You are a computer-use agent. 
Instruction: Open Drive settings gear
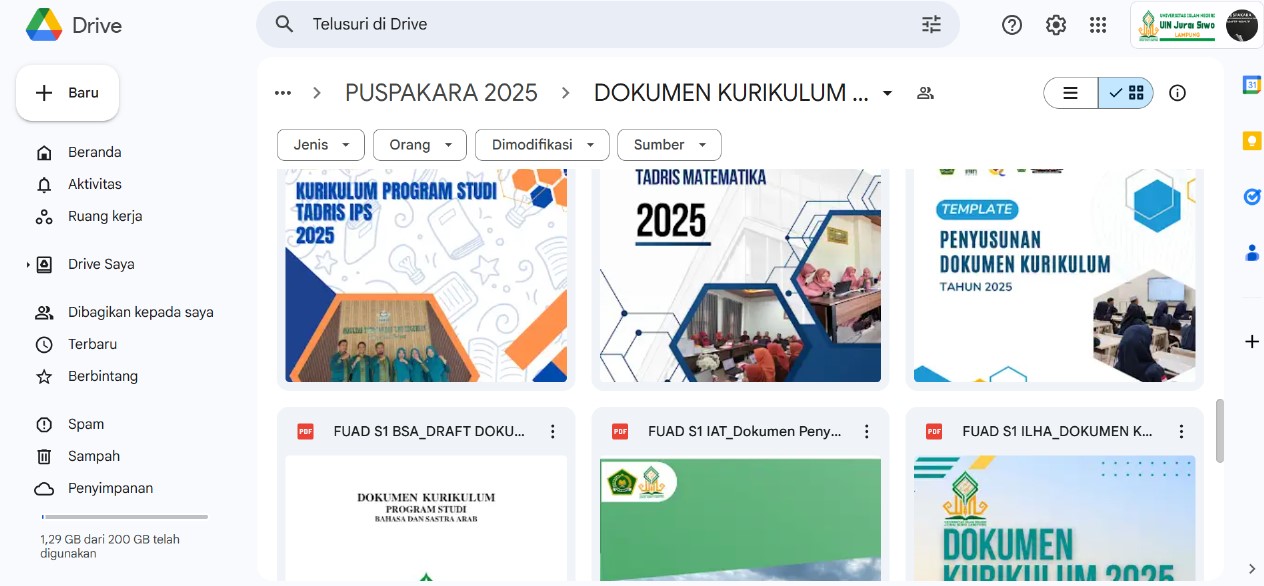point(1056,25)
